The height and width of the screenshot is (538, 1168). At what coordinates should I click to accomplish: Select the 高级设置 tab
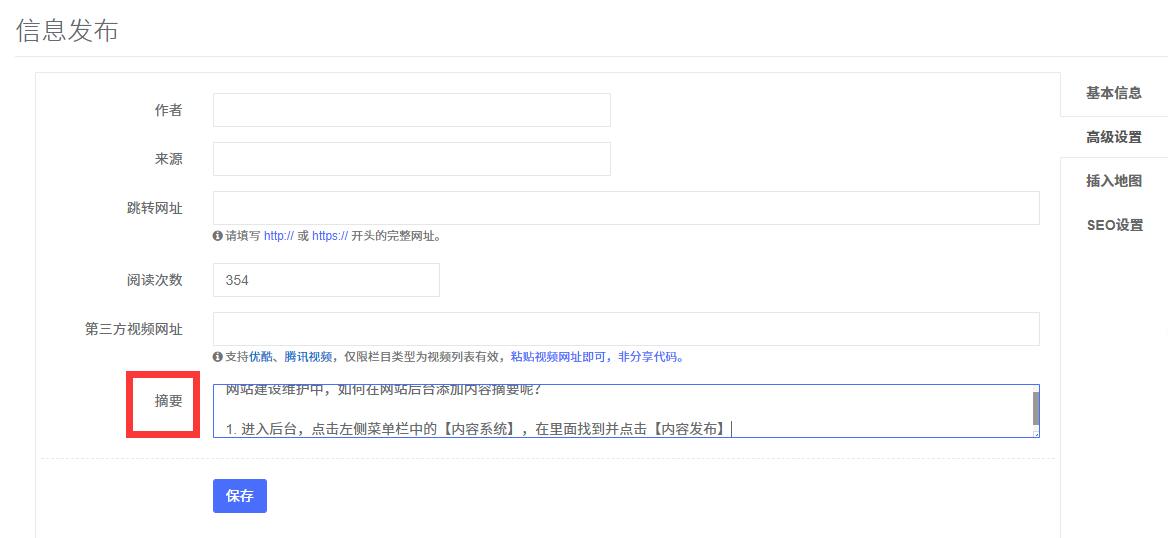click(1113, 137)
